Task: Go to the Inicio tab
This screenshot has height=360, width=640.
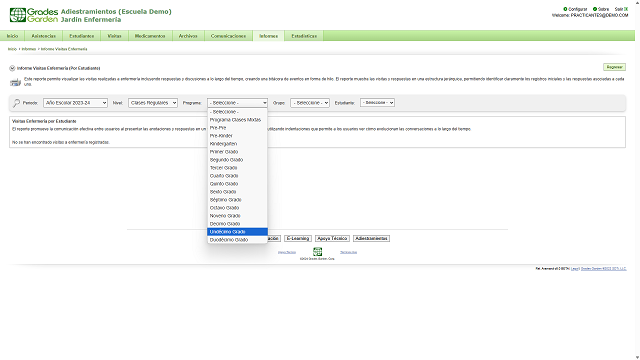Action: click(x=12, y=36)
